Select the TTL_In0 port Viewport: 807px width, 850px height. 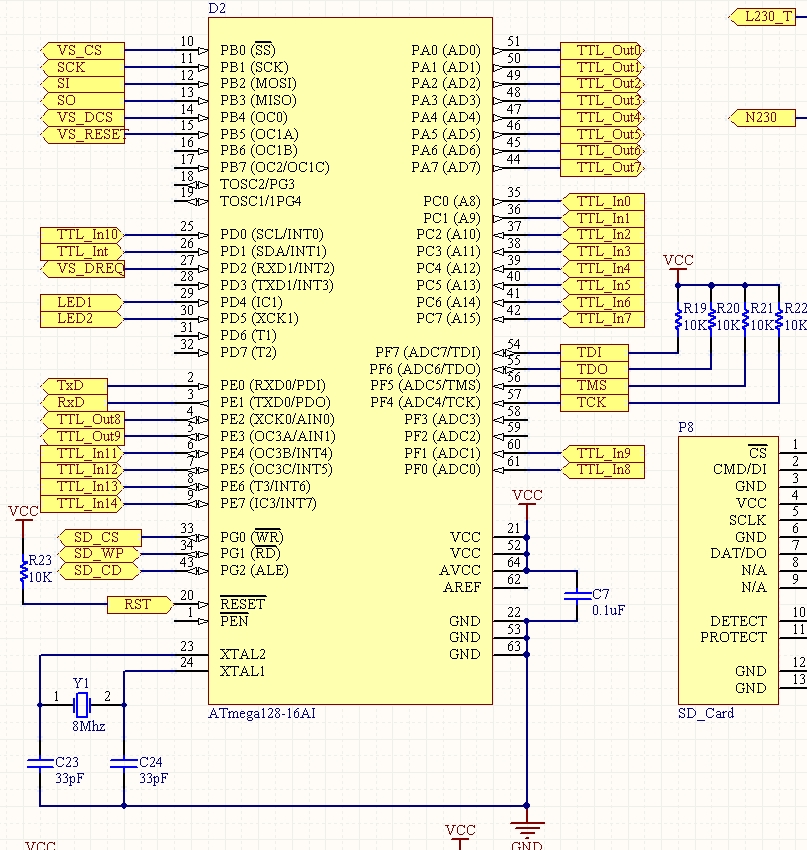[x=603, y=201]
